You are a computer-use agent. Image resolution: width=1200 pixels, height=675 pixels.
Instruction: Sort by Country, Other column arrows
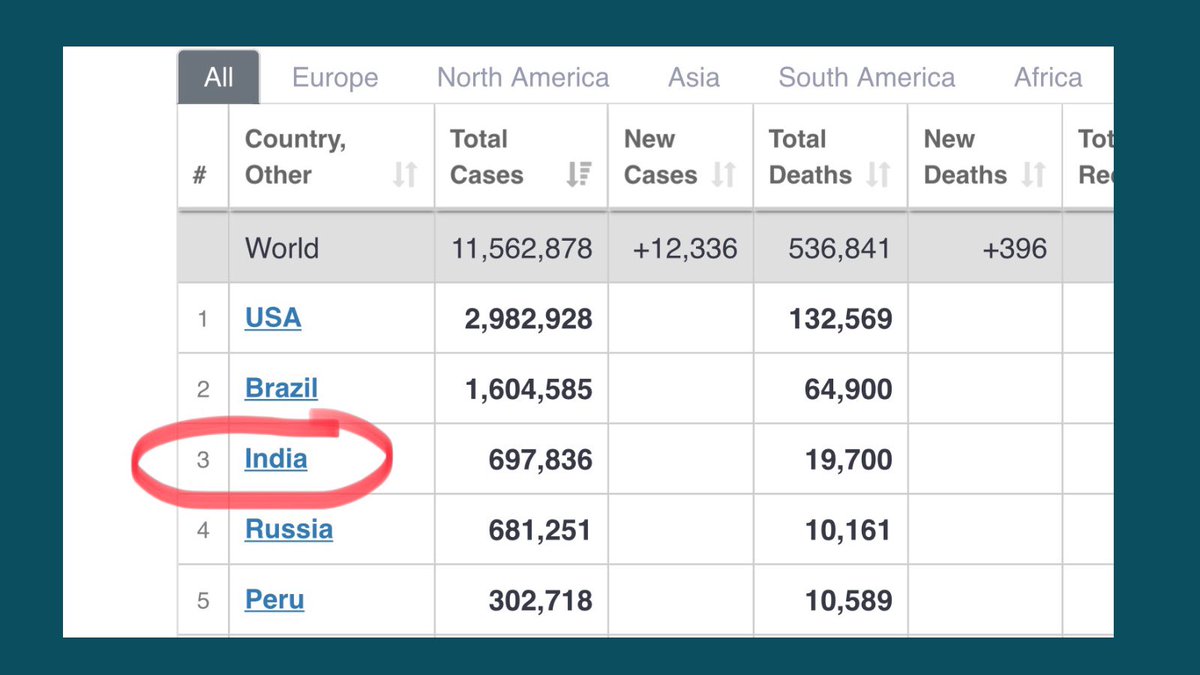[405, 175]
